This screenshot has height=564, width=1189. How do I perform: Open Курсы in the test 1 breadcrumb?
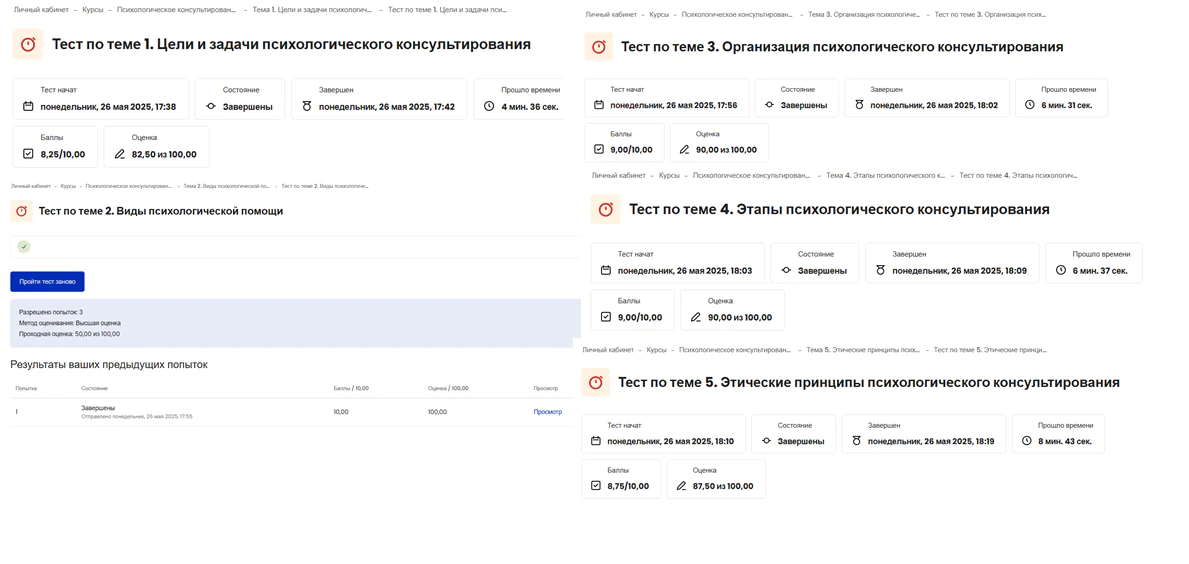(x=93, y=11)
